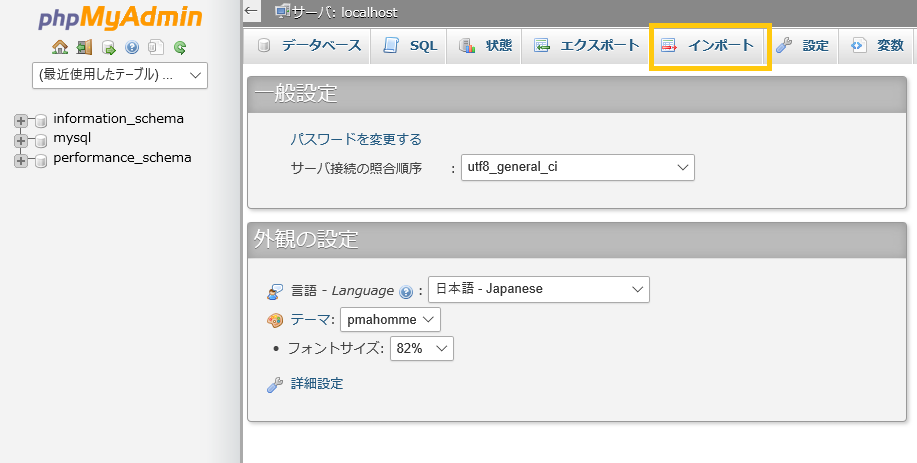Click the 外観の設定 panel header
Image resolution: width=917 pixels, height=463 pixels.
[x=577, y=240]
